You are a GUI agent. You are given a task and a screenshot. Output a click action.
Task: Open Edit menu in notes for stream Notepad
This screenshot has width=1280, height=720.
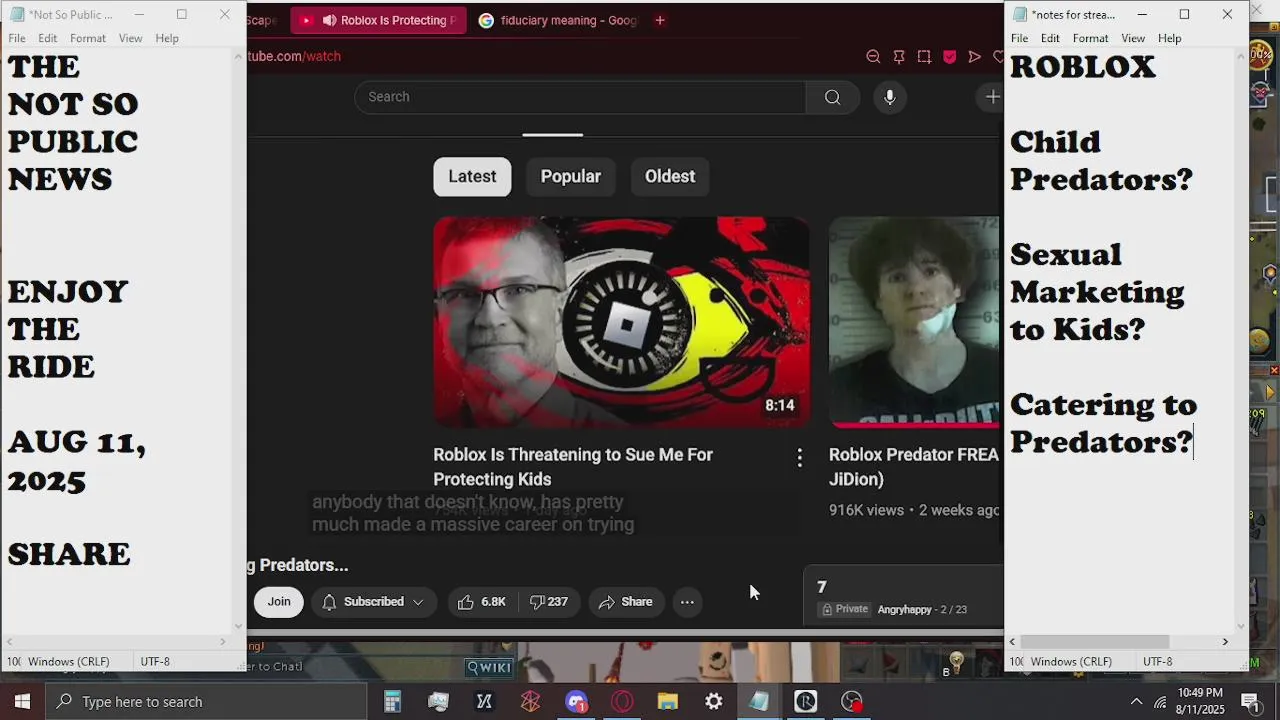[1050, 38]
